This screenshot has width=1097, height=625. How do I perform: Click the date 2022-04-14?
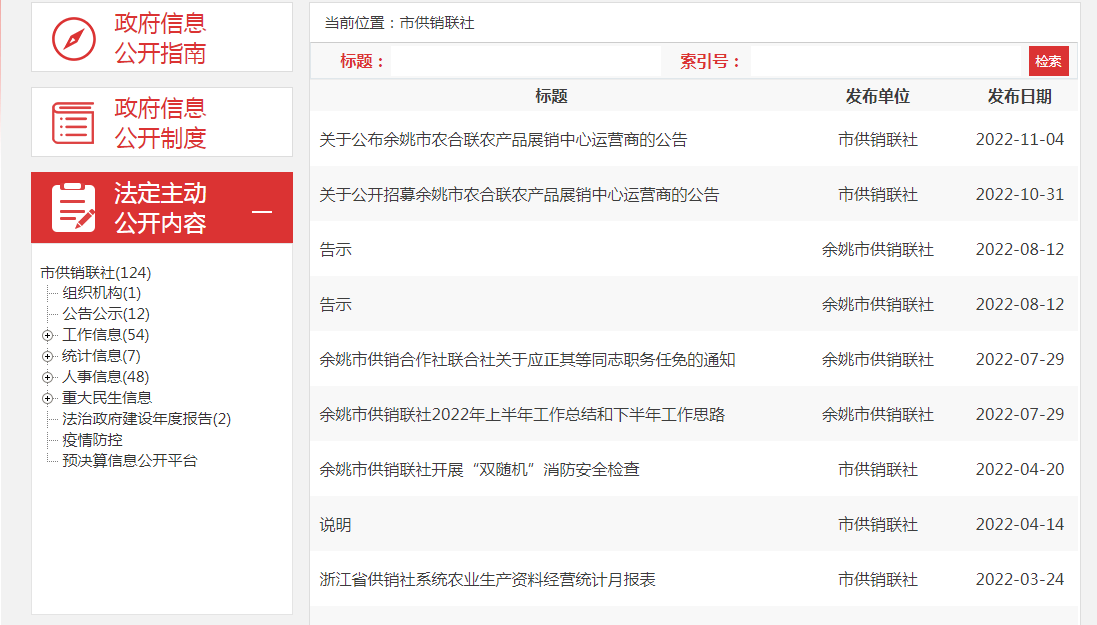pyautogui.click(x=1019, y=525)
